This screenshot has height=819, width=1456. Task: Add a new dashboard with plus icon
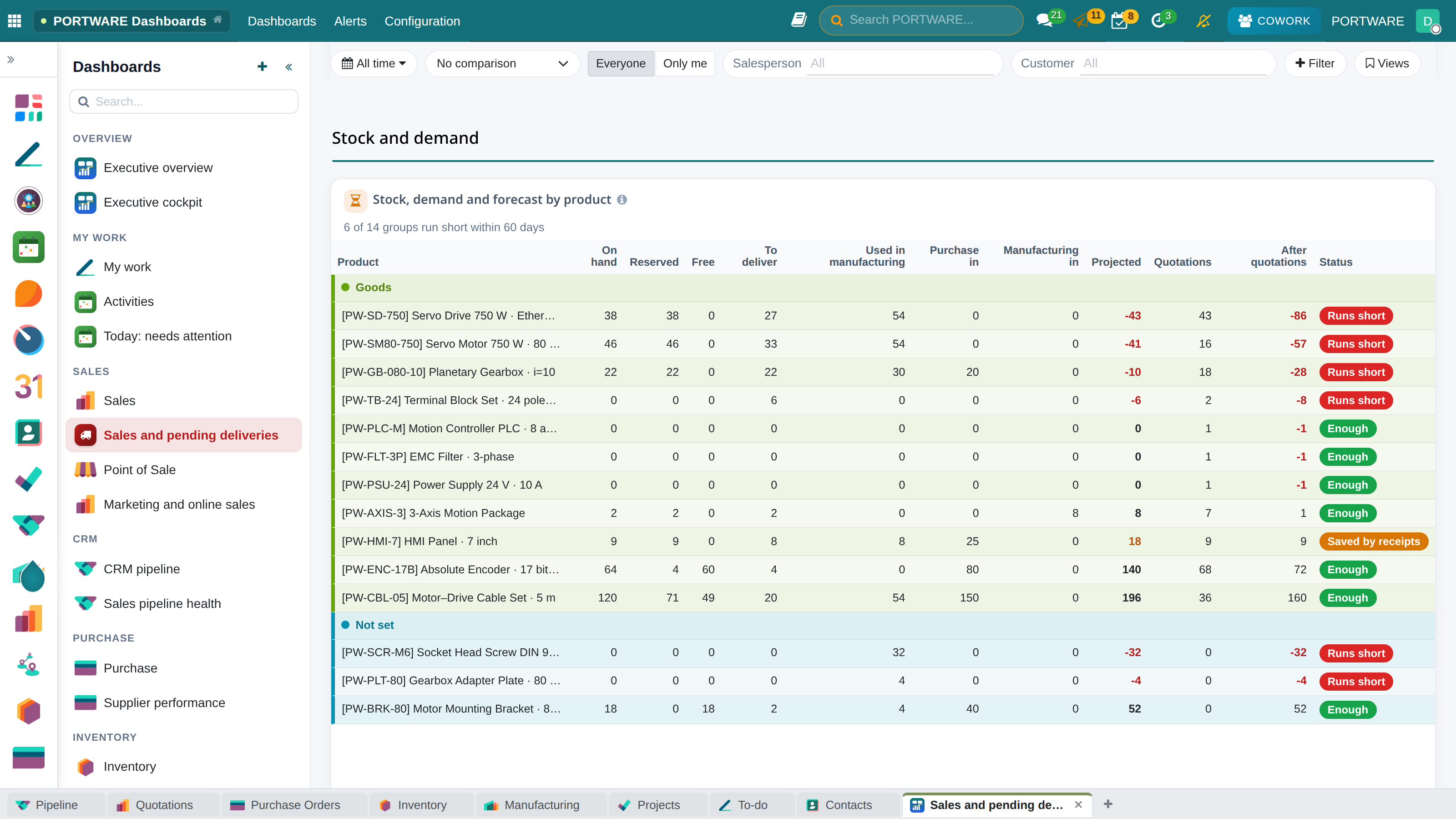click(262, 67)
